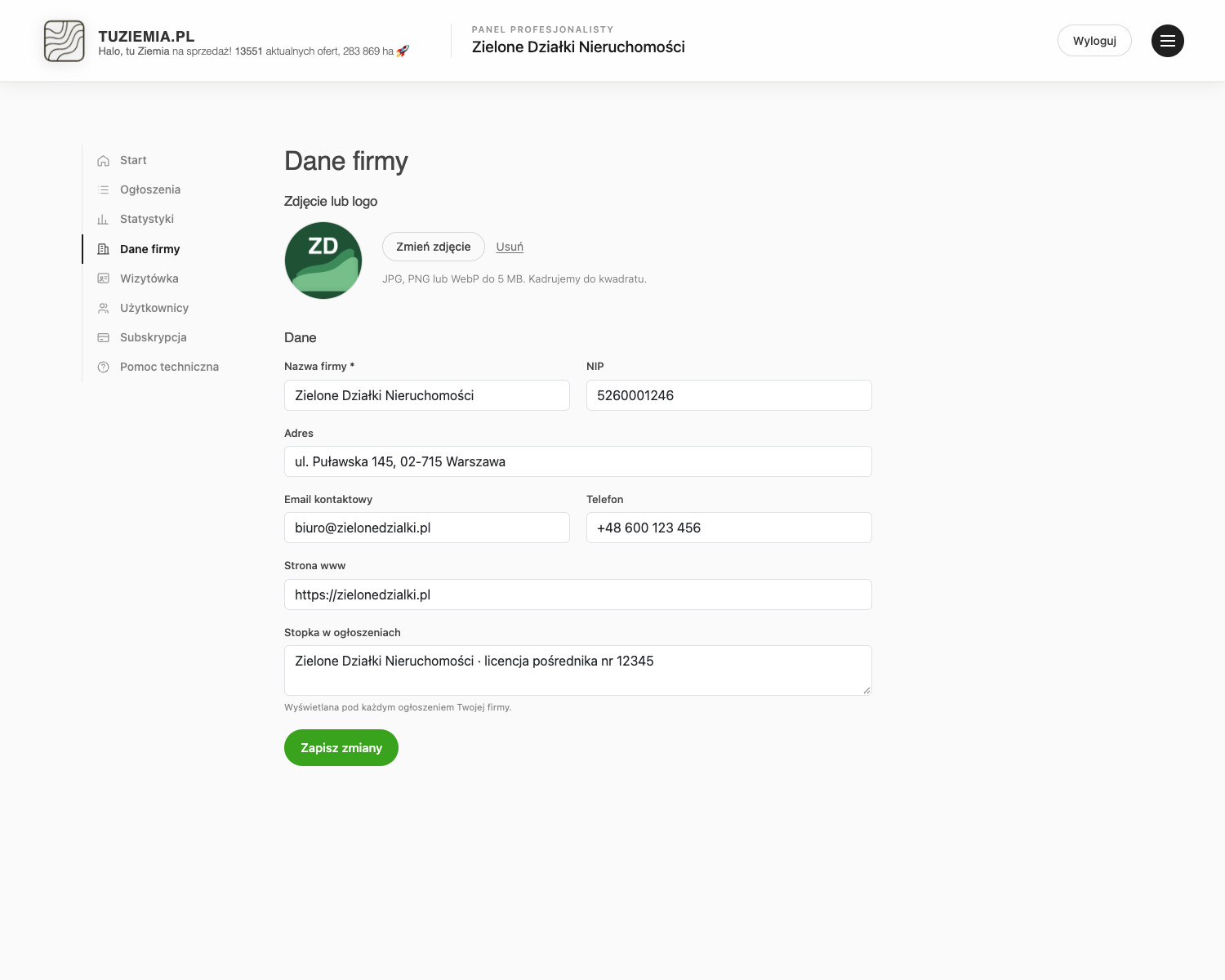The image size is (1225, 980).
Task: Focus the NIP input field
Action: pyautogui.click(x=729, y=395)
